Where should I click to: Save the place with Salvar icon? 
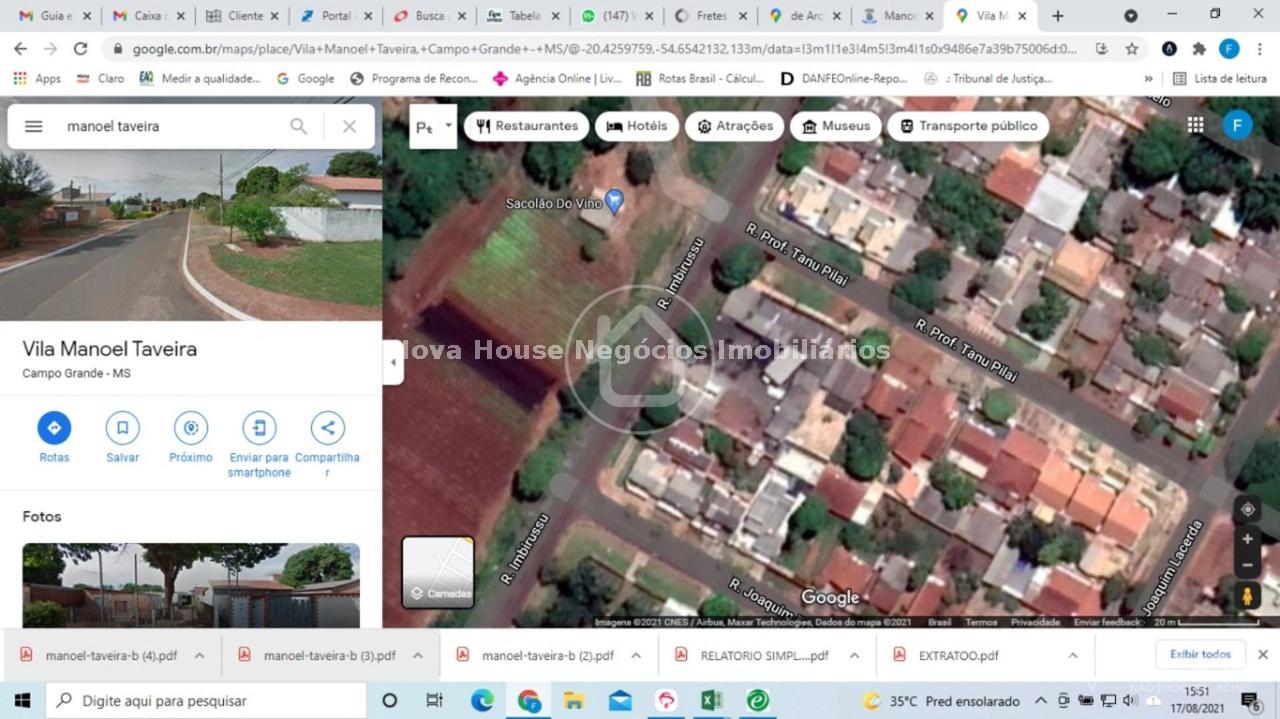(x=122, y=428)
